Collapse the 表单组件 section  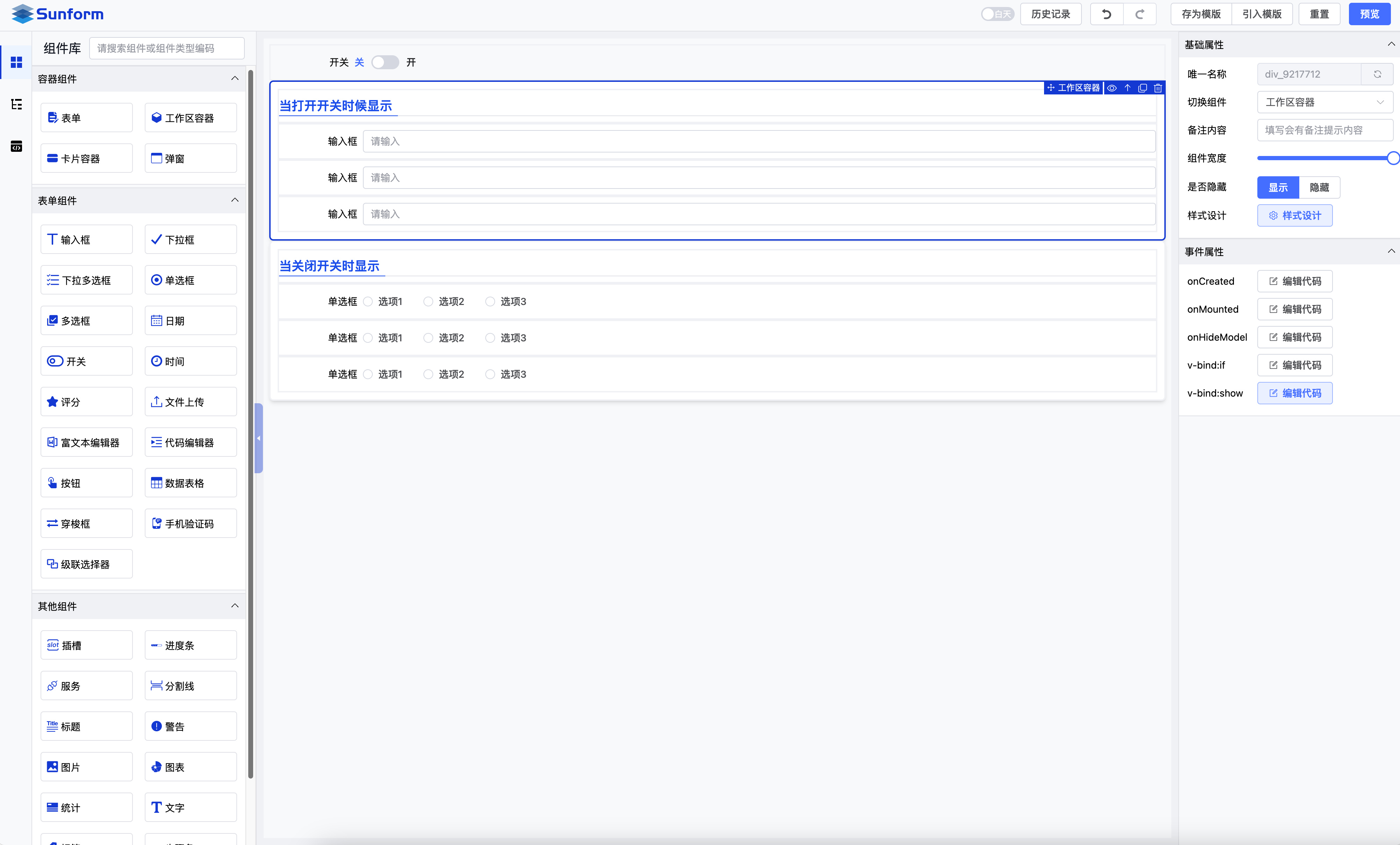pos(235,200)
